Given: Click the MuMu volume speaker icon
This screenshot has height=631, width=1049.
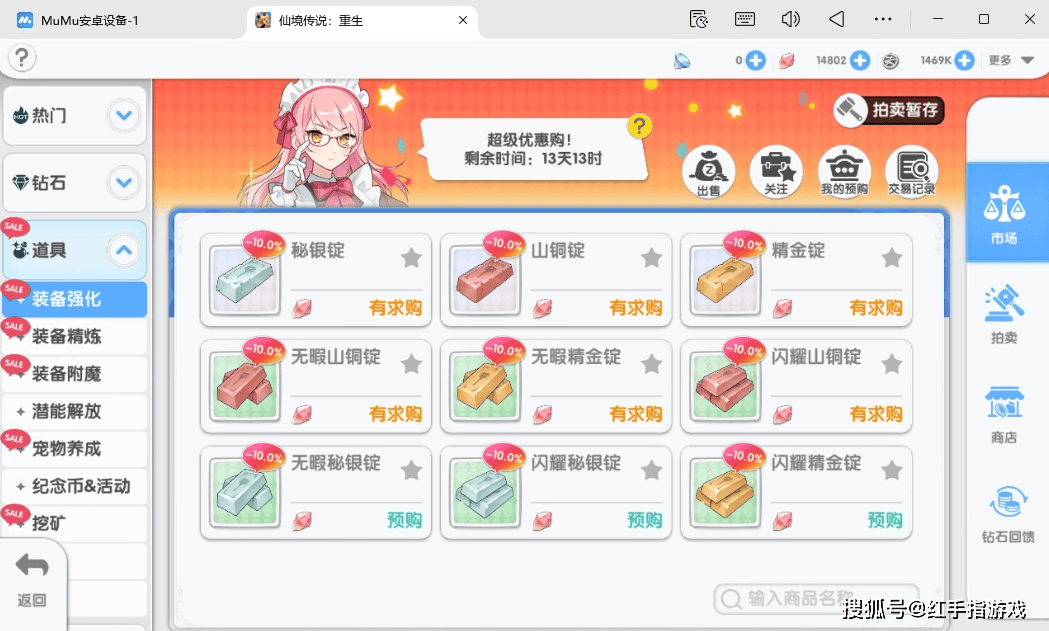Looking at the screenshot, I should [790, 19].
